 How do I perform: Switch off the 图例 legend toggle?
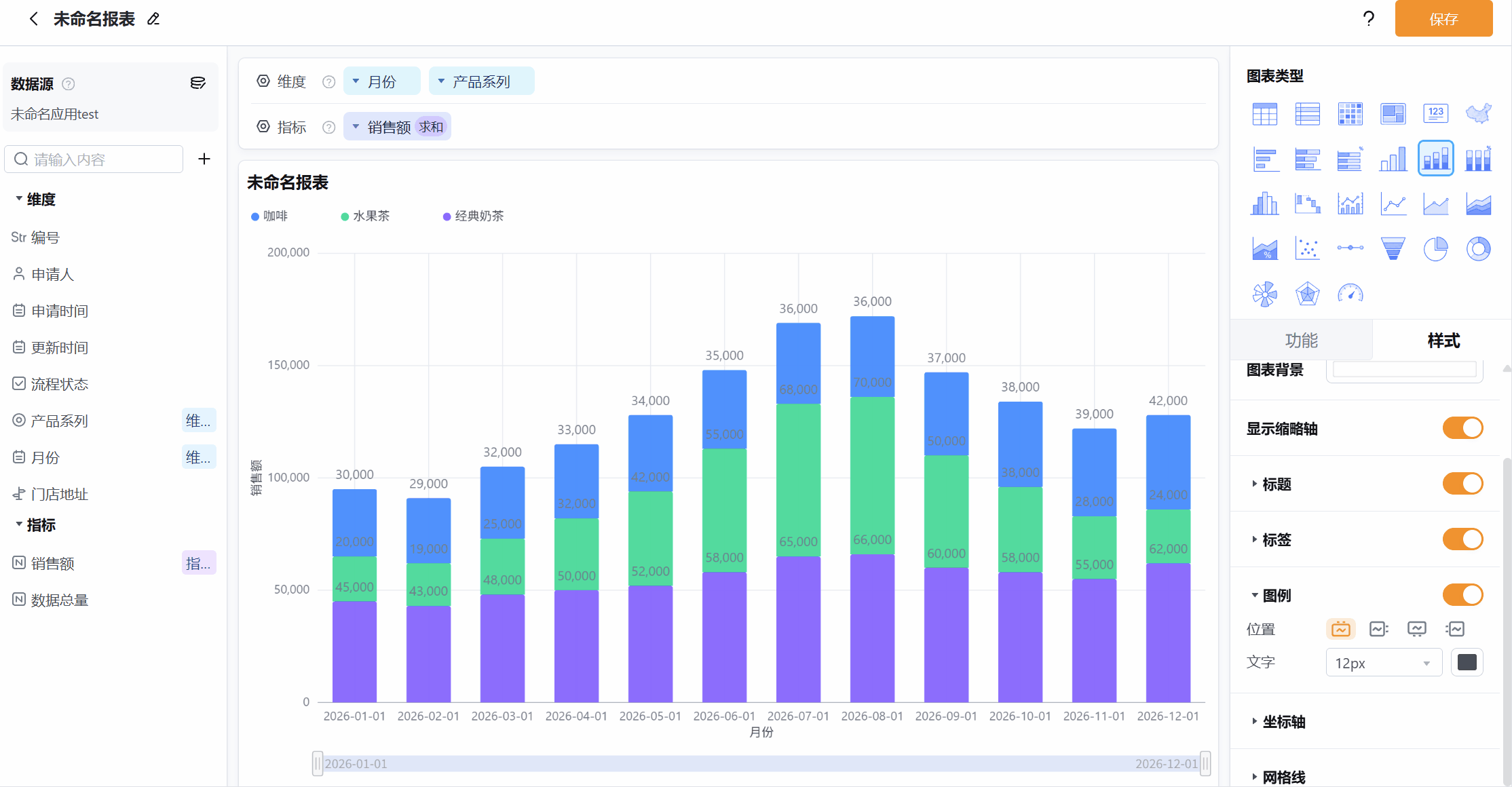[1462, 595]
